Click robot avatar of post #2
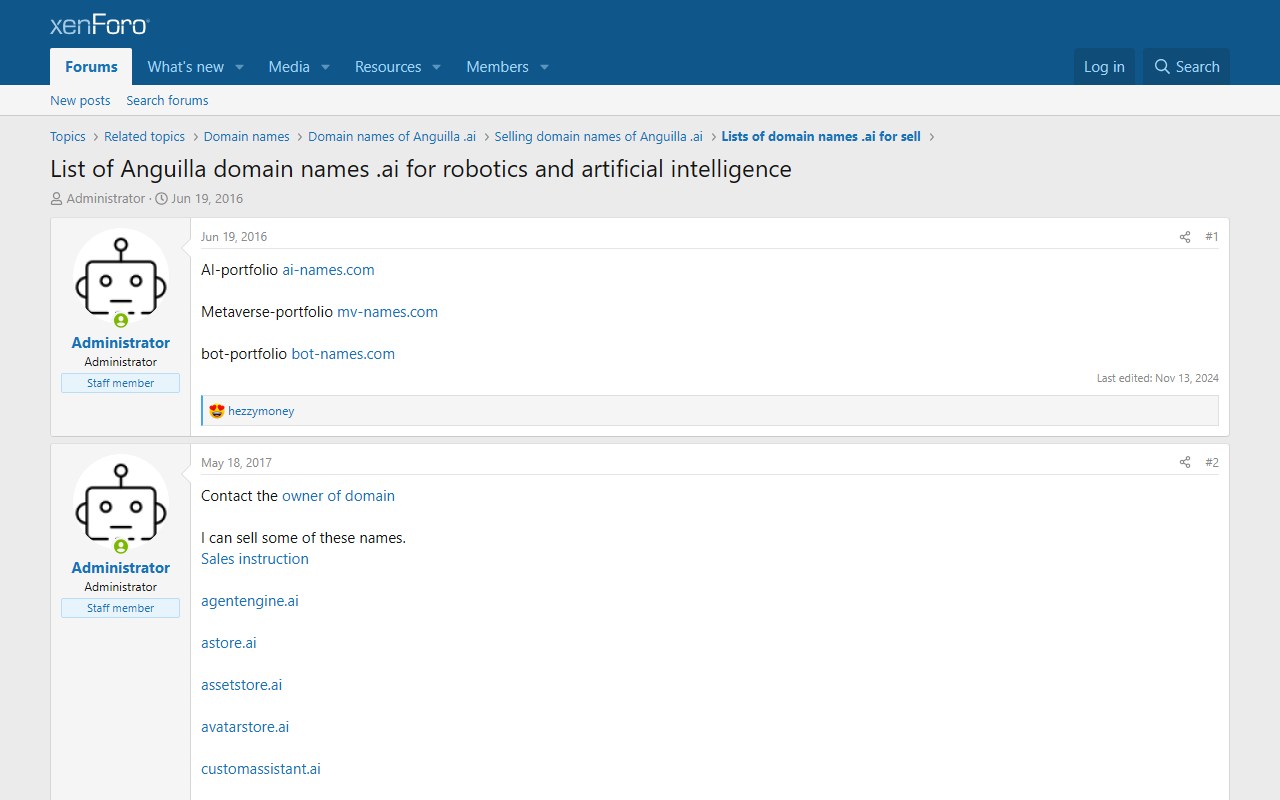The image size is (1280, 800). pos(121,502)
